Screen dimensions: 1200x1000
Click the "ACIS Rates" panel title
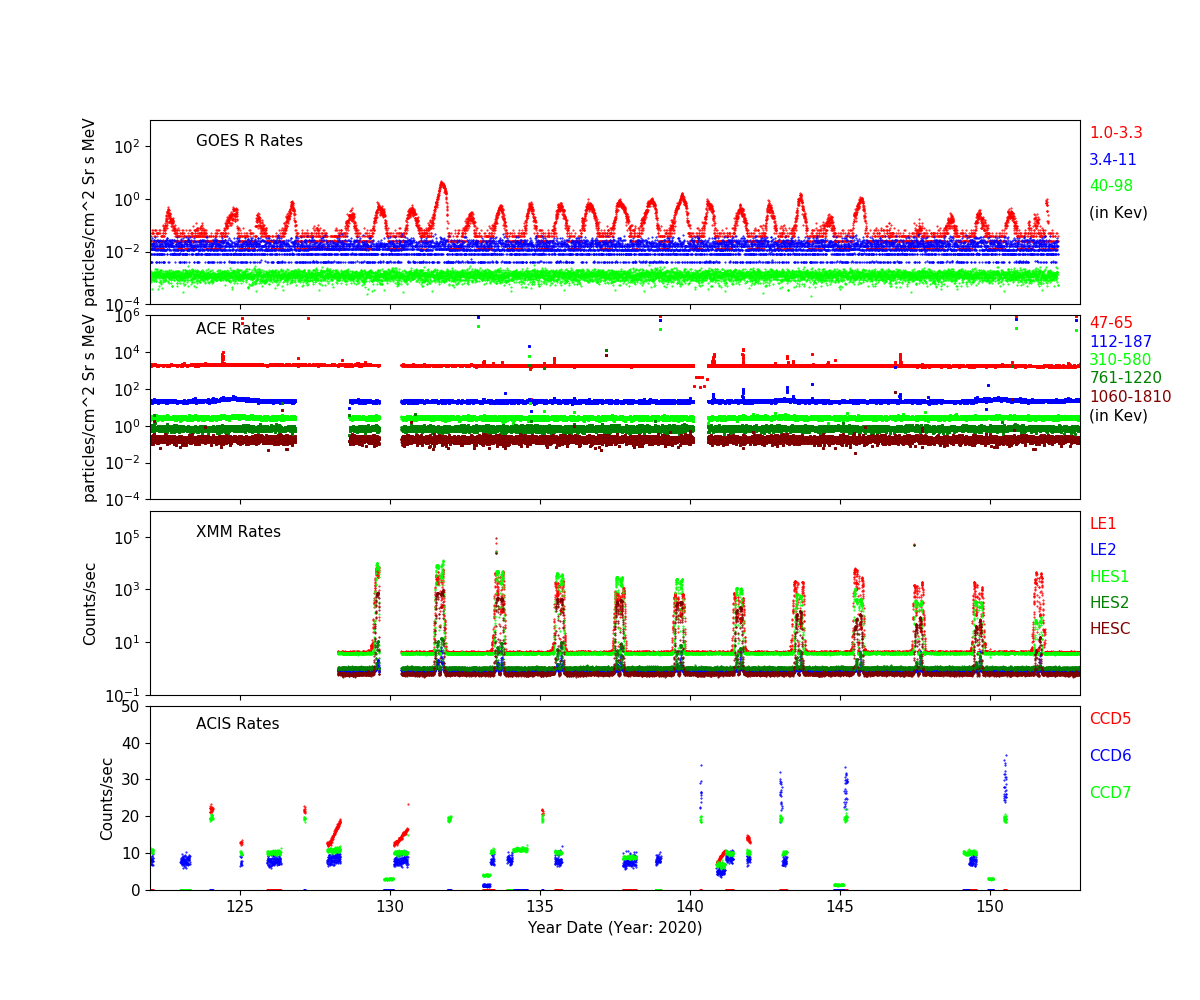pyautogui.click(x=237, y=724)
